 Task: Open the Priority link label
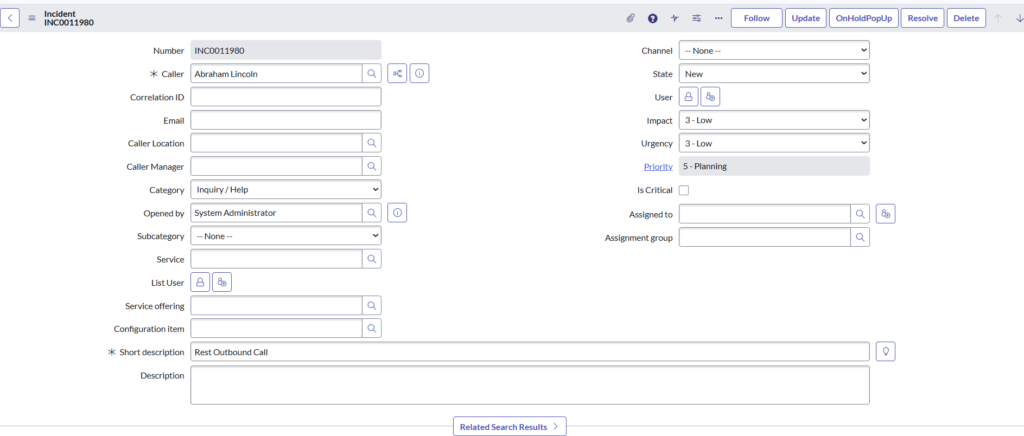(x=657, y=166)
